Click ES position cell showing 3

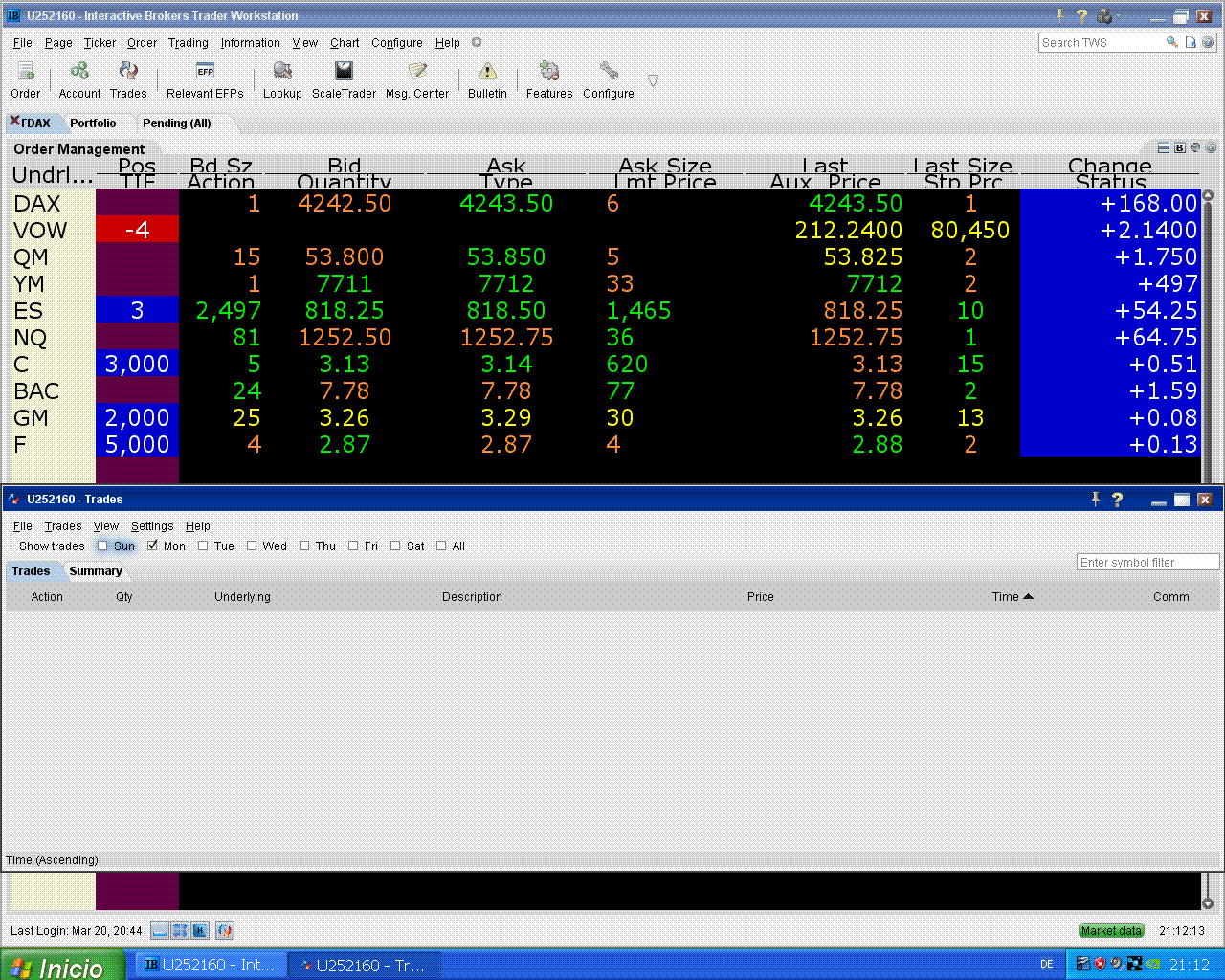137,310
